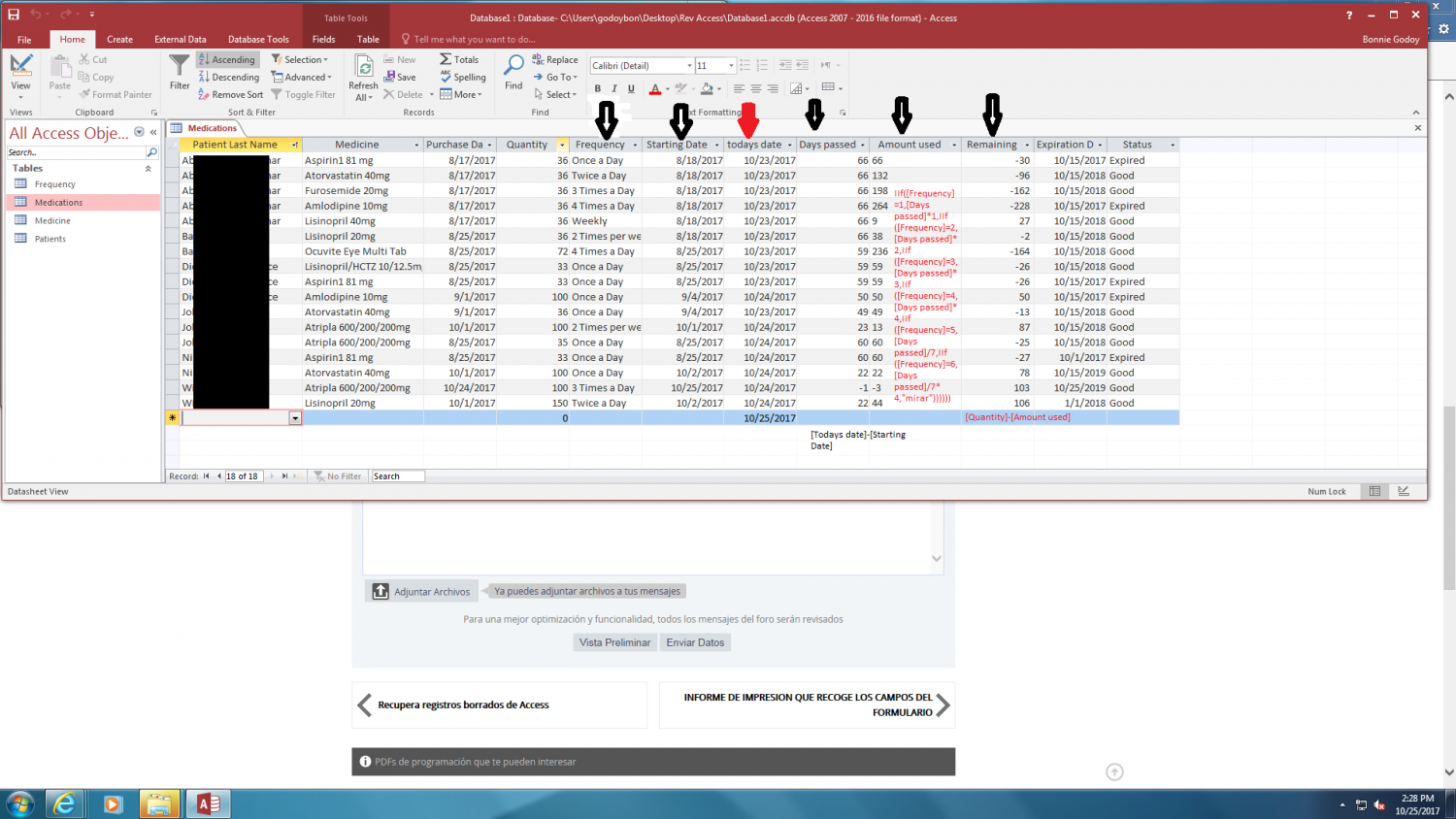Click the Windows Start button
Screen dimensions: 1456x819
click(19, 803)
